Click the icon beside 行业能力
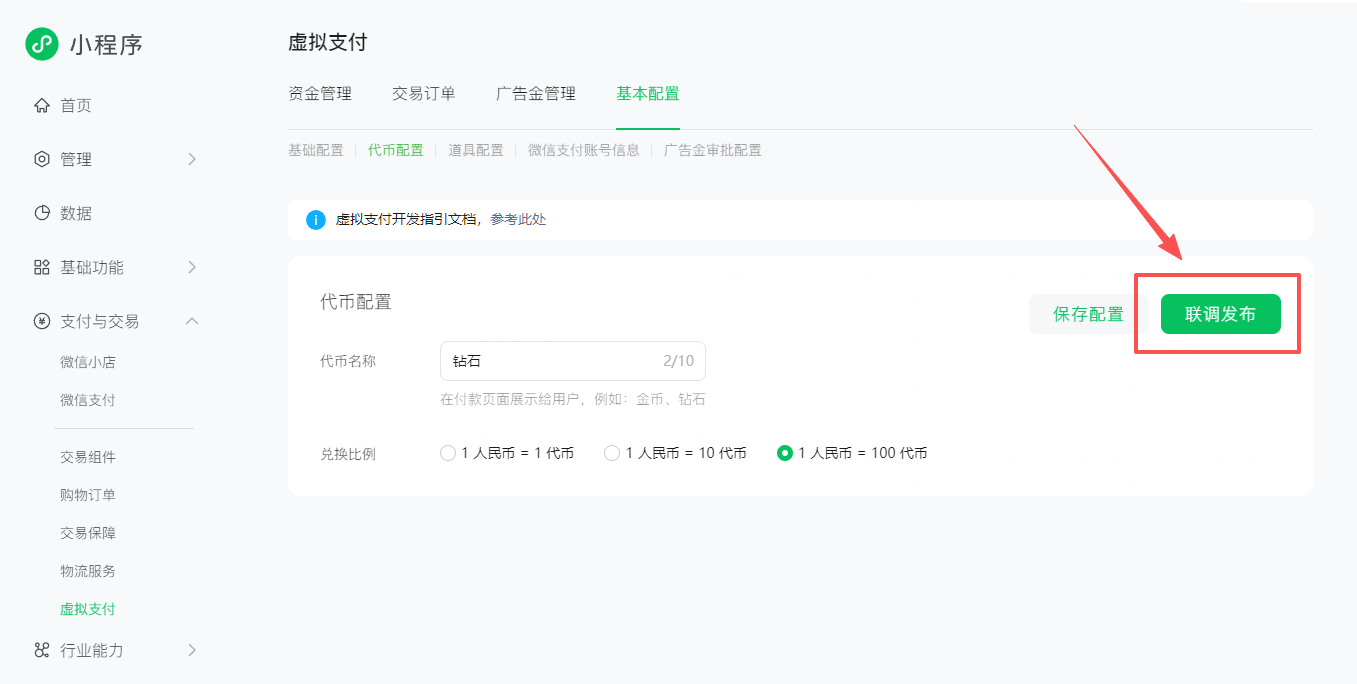The width and height of the screenshot is (1357, 684). pos(42,651)
